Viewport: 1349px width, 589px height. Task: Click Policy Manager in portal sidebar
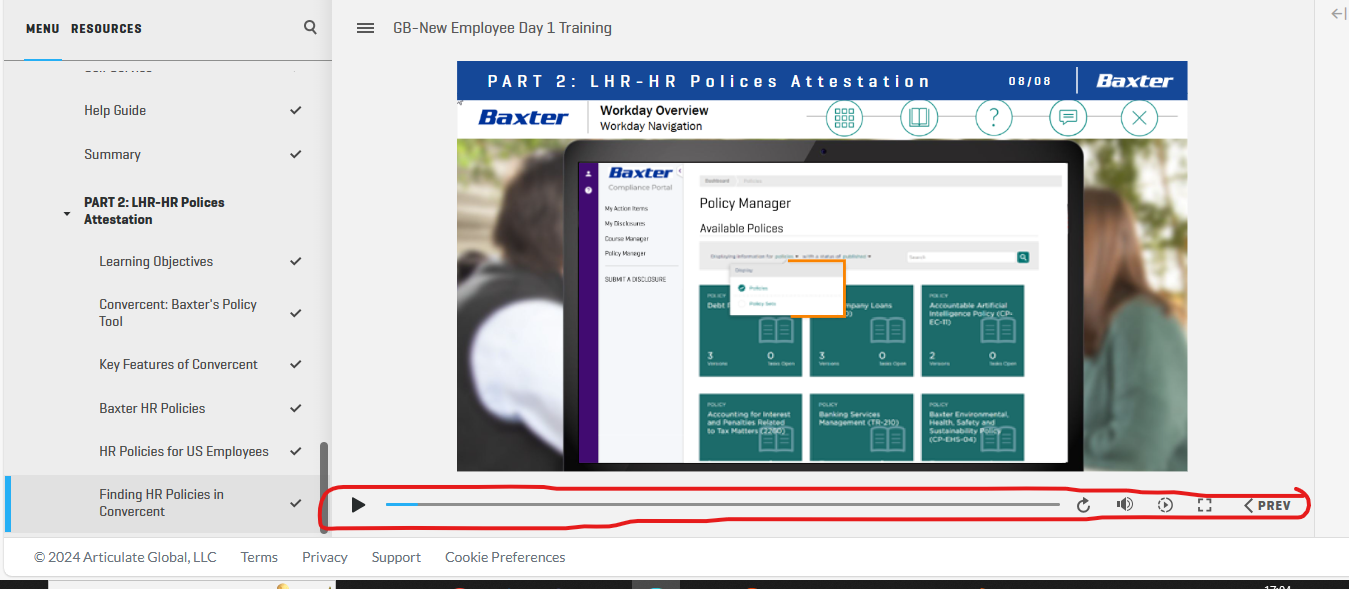[x=625, y=253]
